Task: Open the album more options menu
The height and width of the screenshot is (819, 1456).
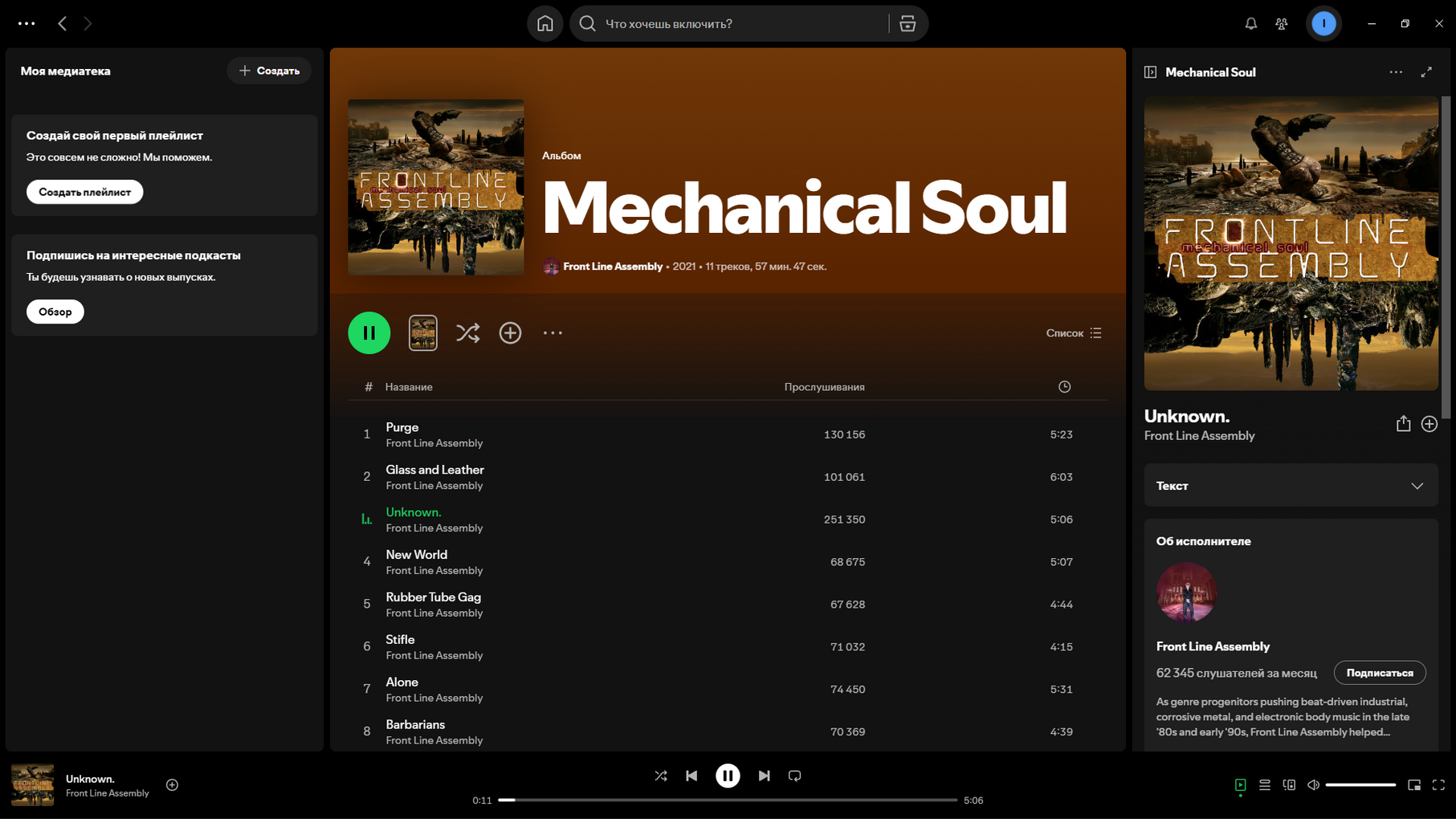Action: pyautogui.click(x=553, y=332)
